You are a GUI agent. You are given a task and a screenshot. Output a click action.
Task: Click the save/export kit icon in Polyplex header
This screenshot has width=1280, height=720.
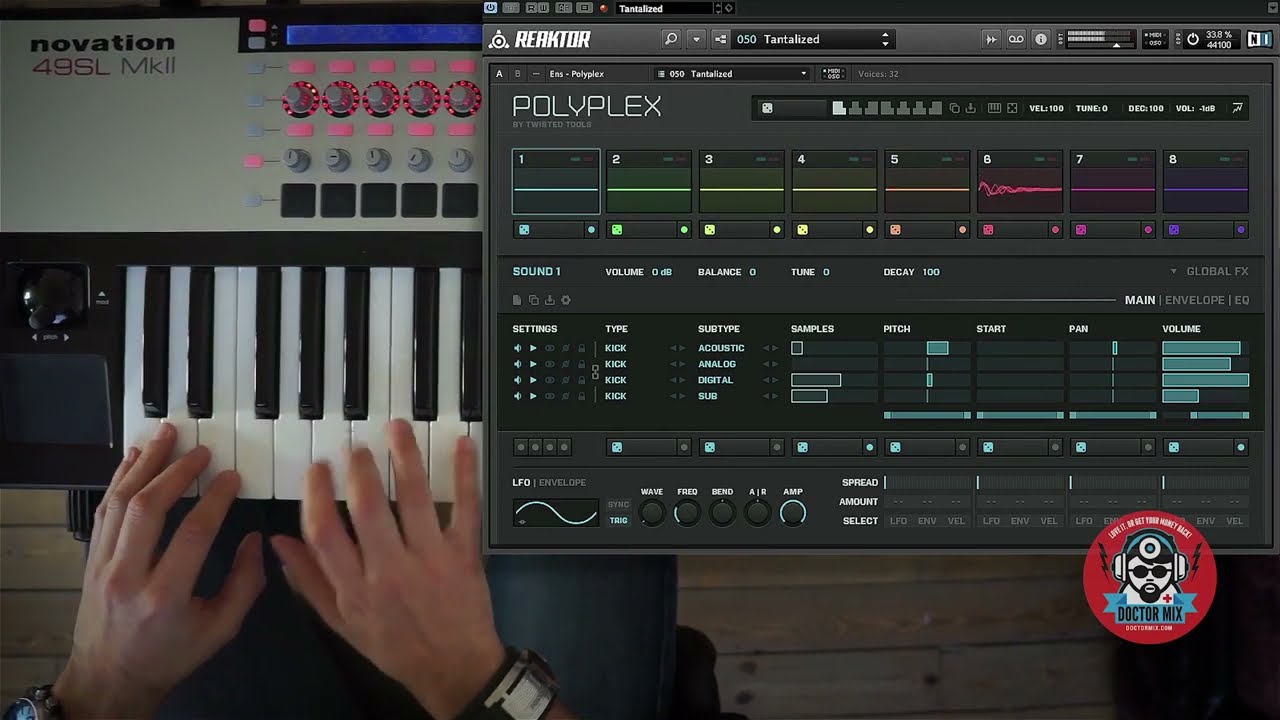(x=970, y=108)
